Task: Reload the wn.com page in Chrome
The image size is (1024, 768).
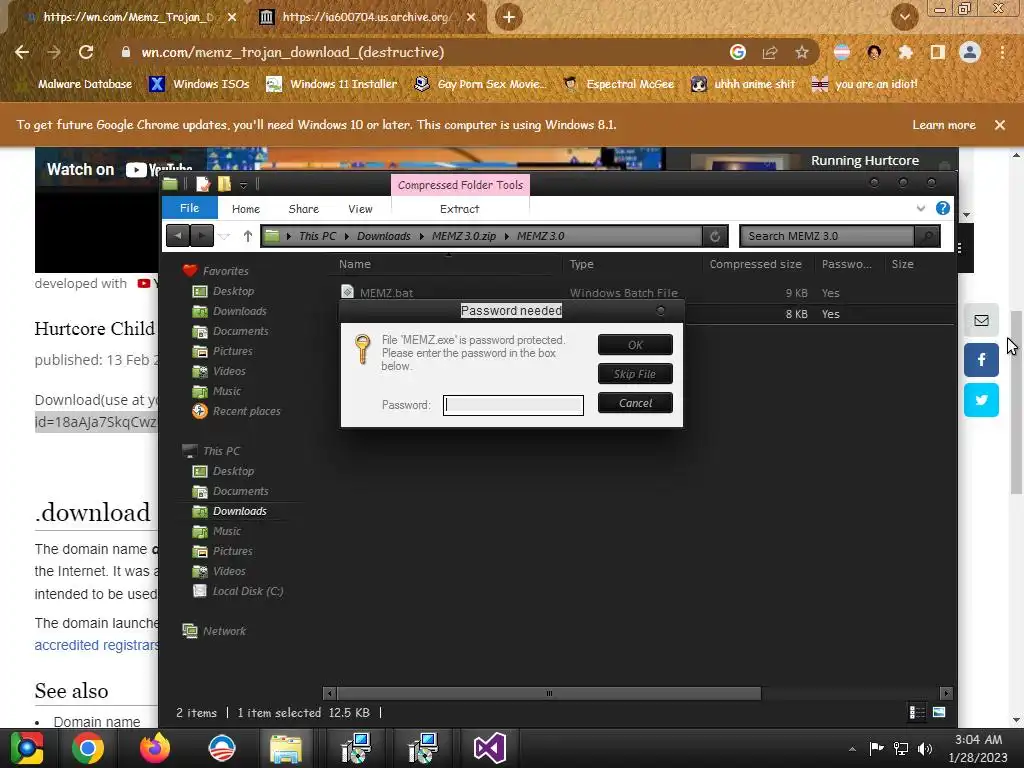Action: click(86, 52)
